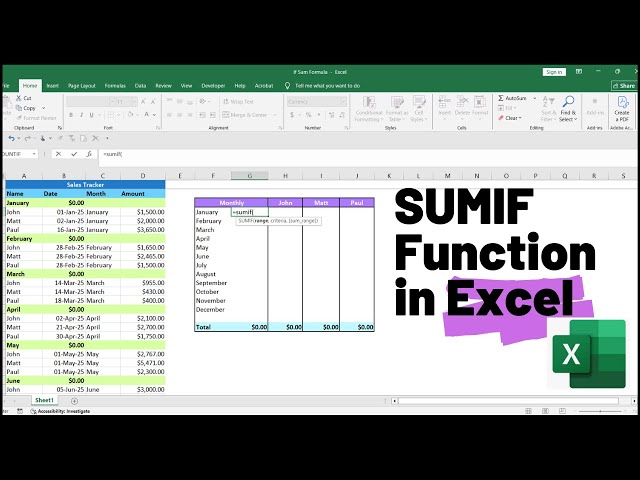Open the Currency number format dropdown

343,102
